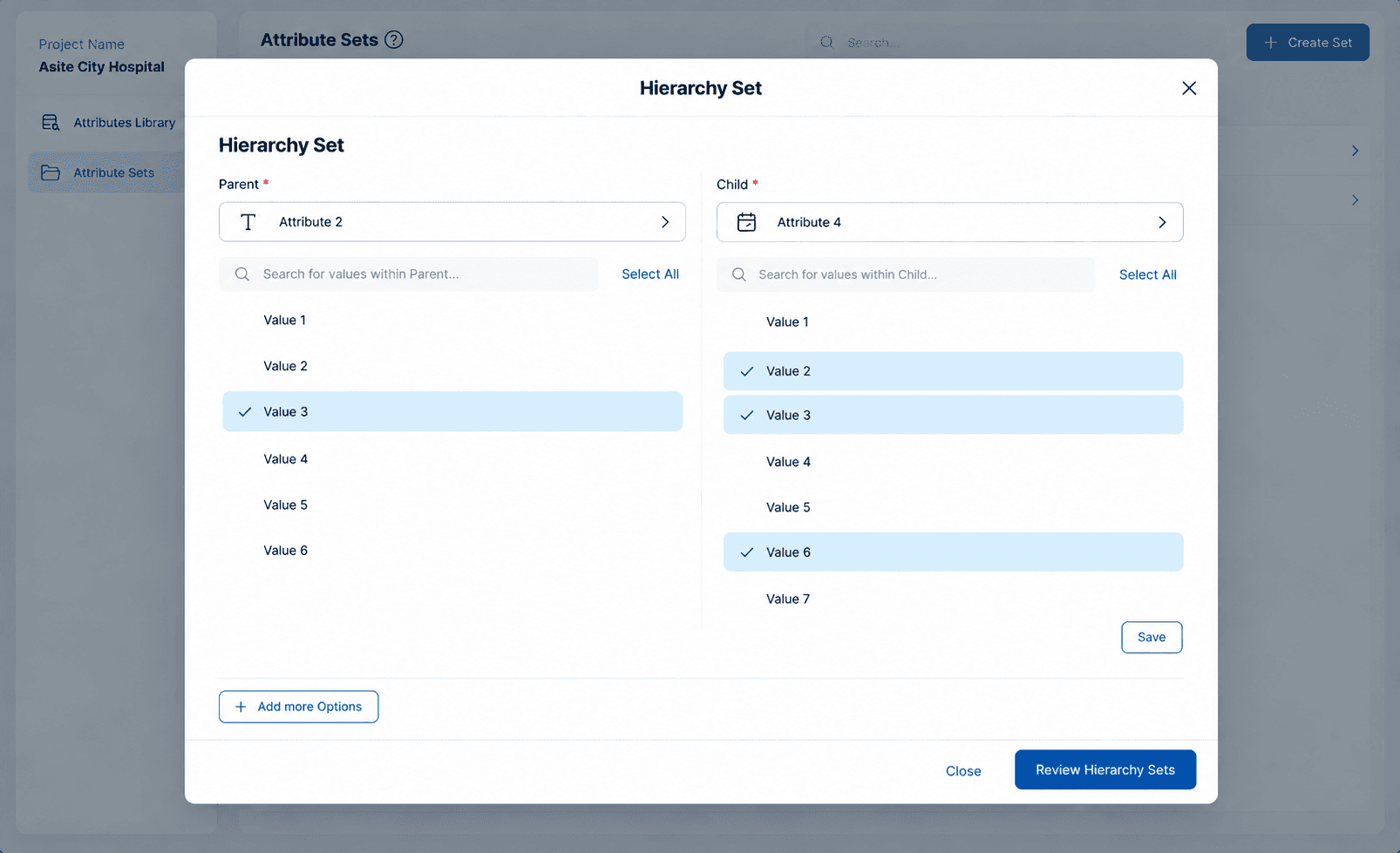The width and height of the screenshot is (1400, 853).
Task: Click the Create Set button
Action: [x=1308, y=43]
